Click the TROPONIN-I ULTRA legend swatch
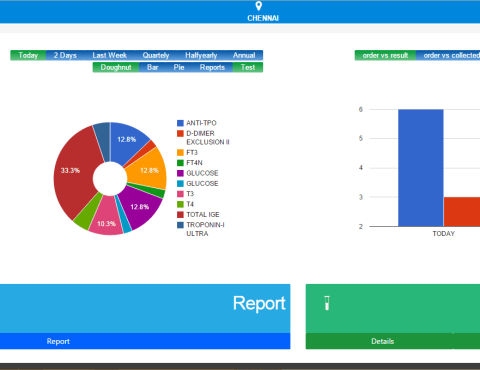The height and width of the screenshot is (370, 480). point(180,225)
